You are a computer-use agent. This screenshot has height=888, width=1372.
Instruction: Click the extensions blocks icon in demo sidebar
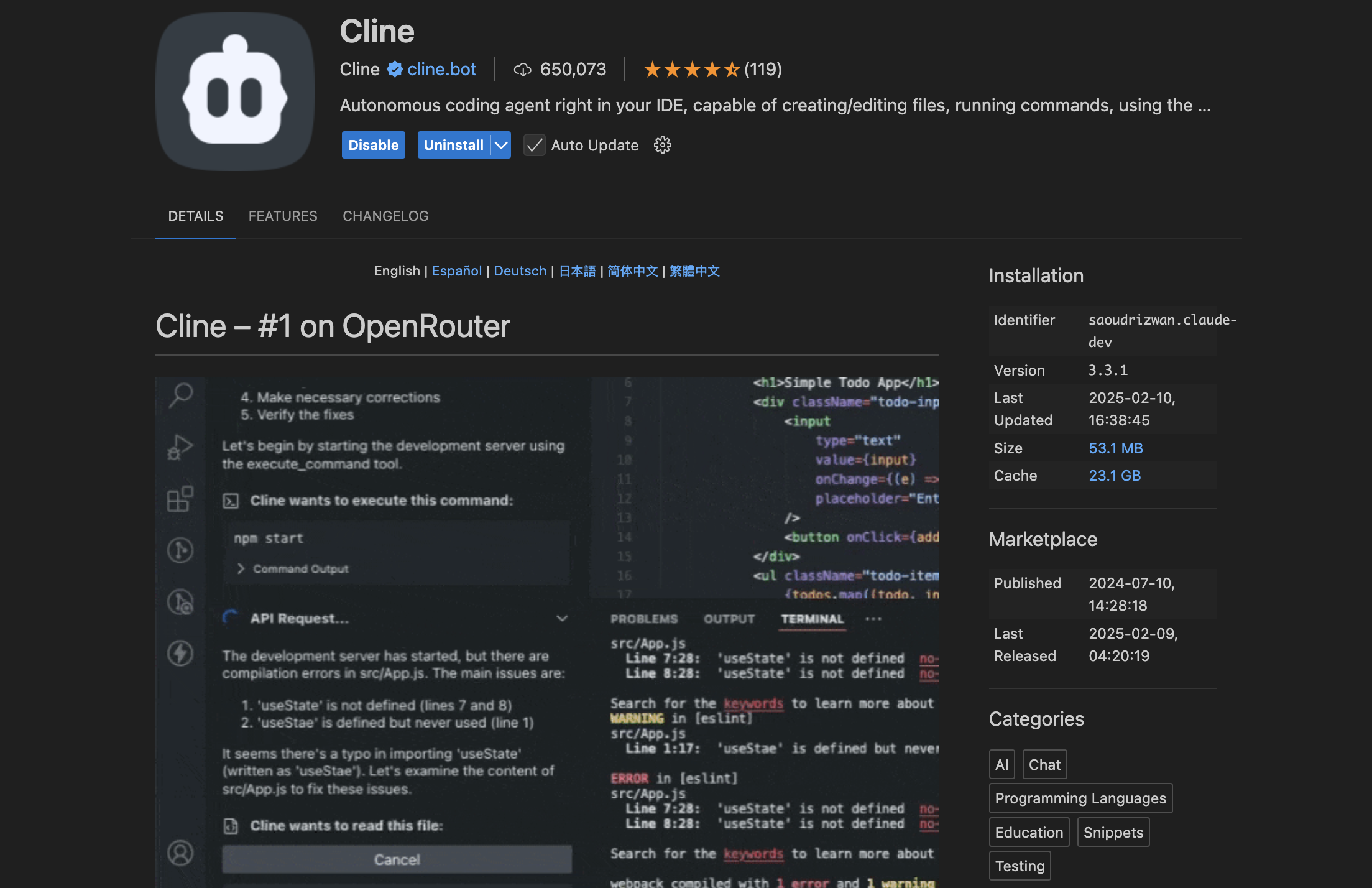point(180,499)
